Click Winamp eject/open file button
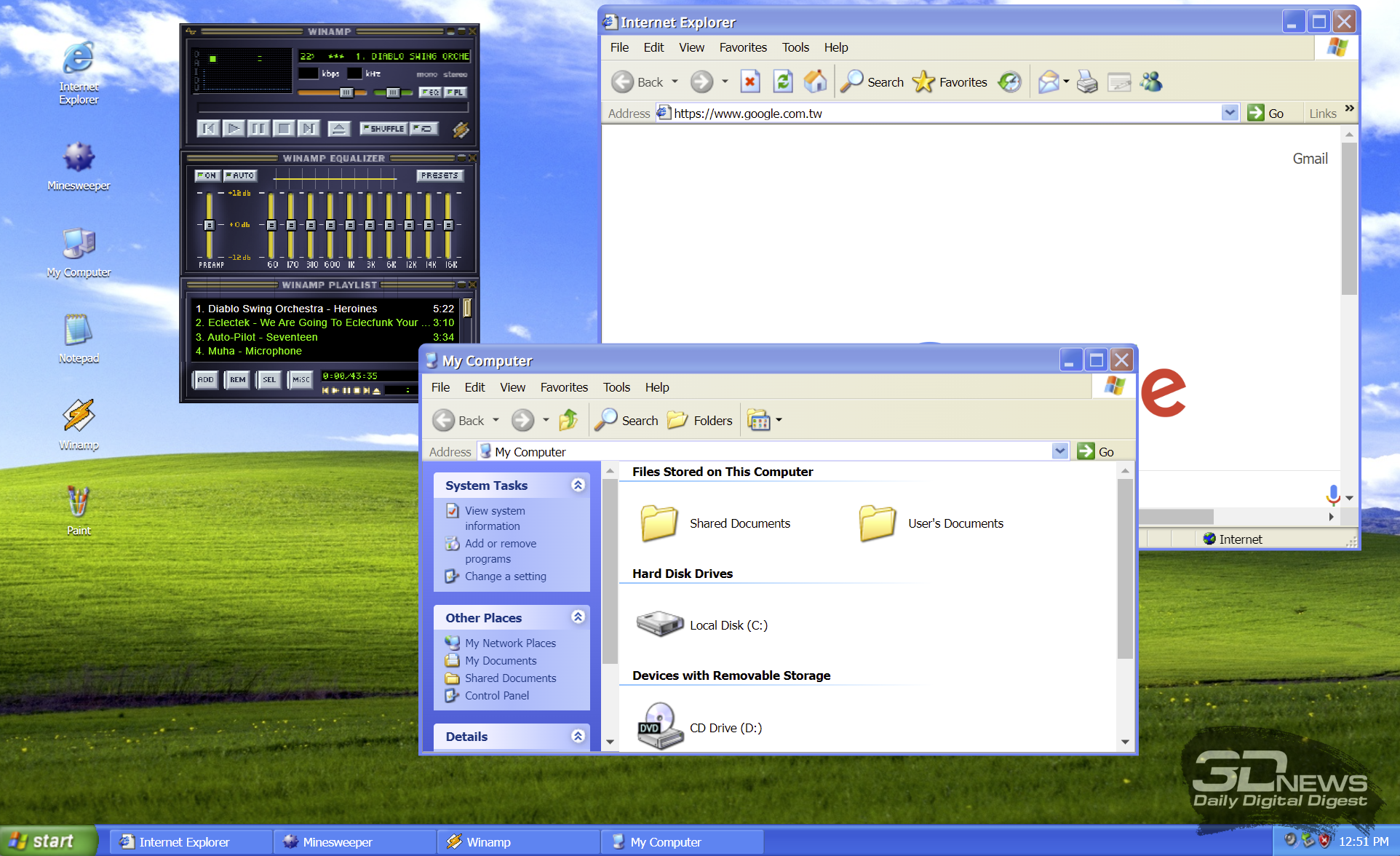 click(338, 129)
